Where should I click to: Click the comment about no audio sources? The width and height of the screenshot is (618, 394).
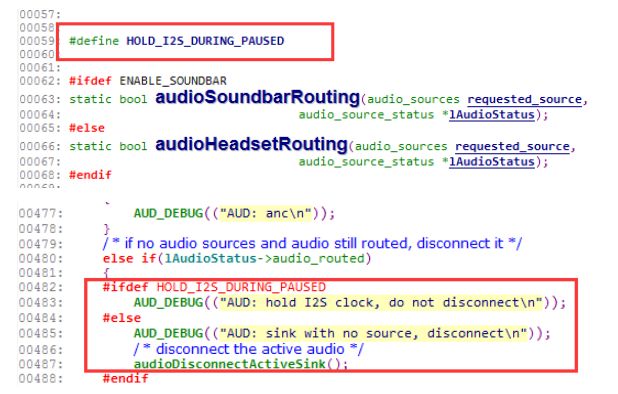click(312, 243)
